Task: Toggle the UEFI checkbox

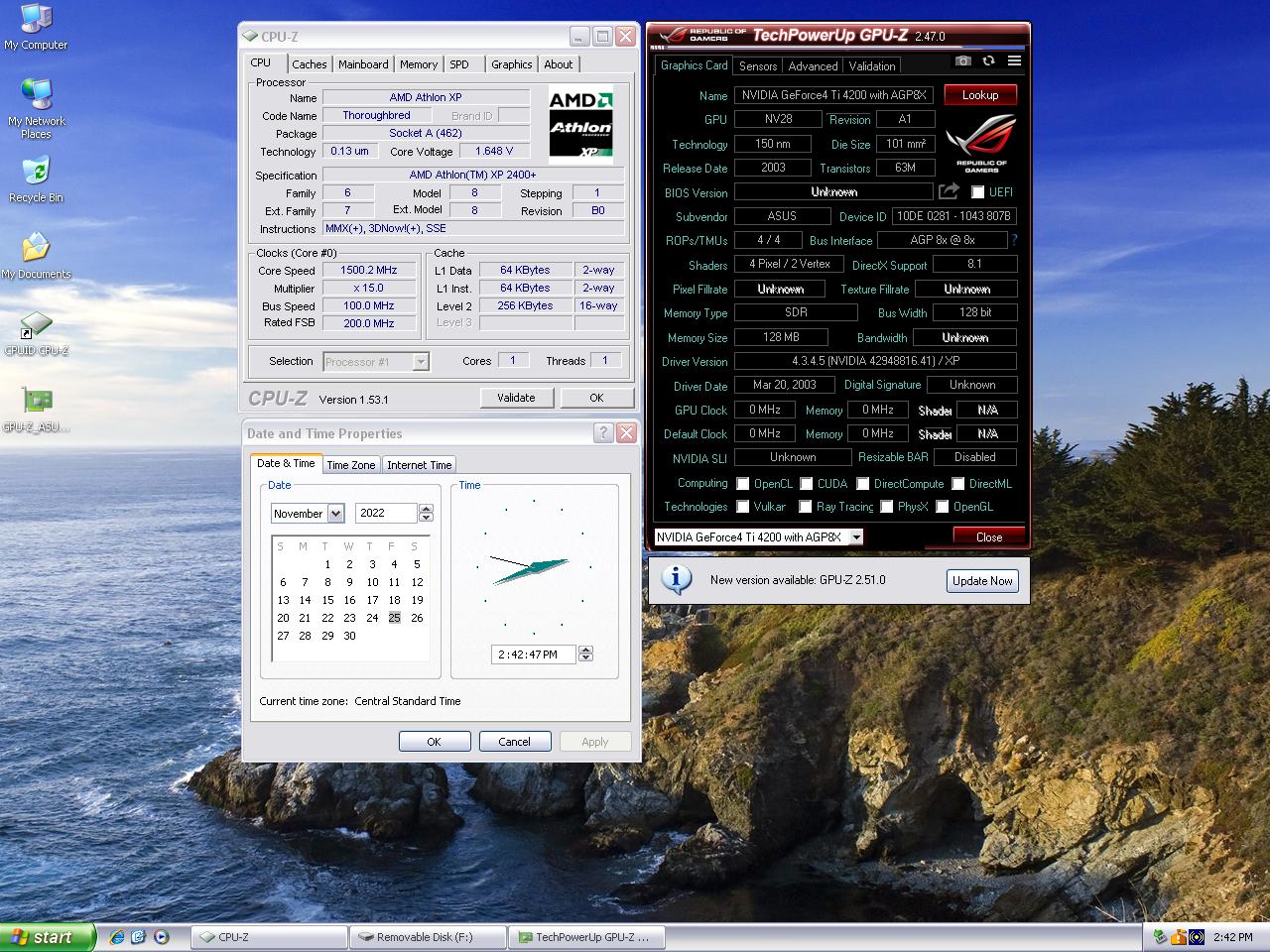Action: (x=977, y=192)
